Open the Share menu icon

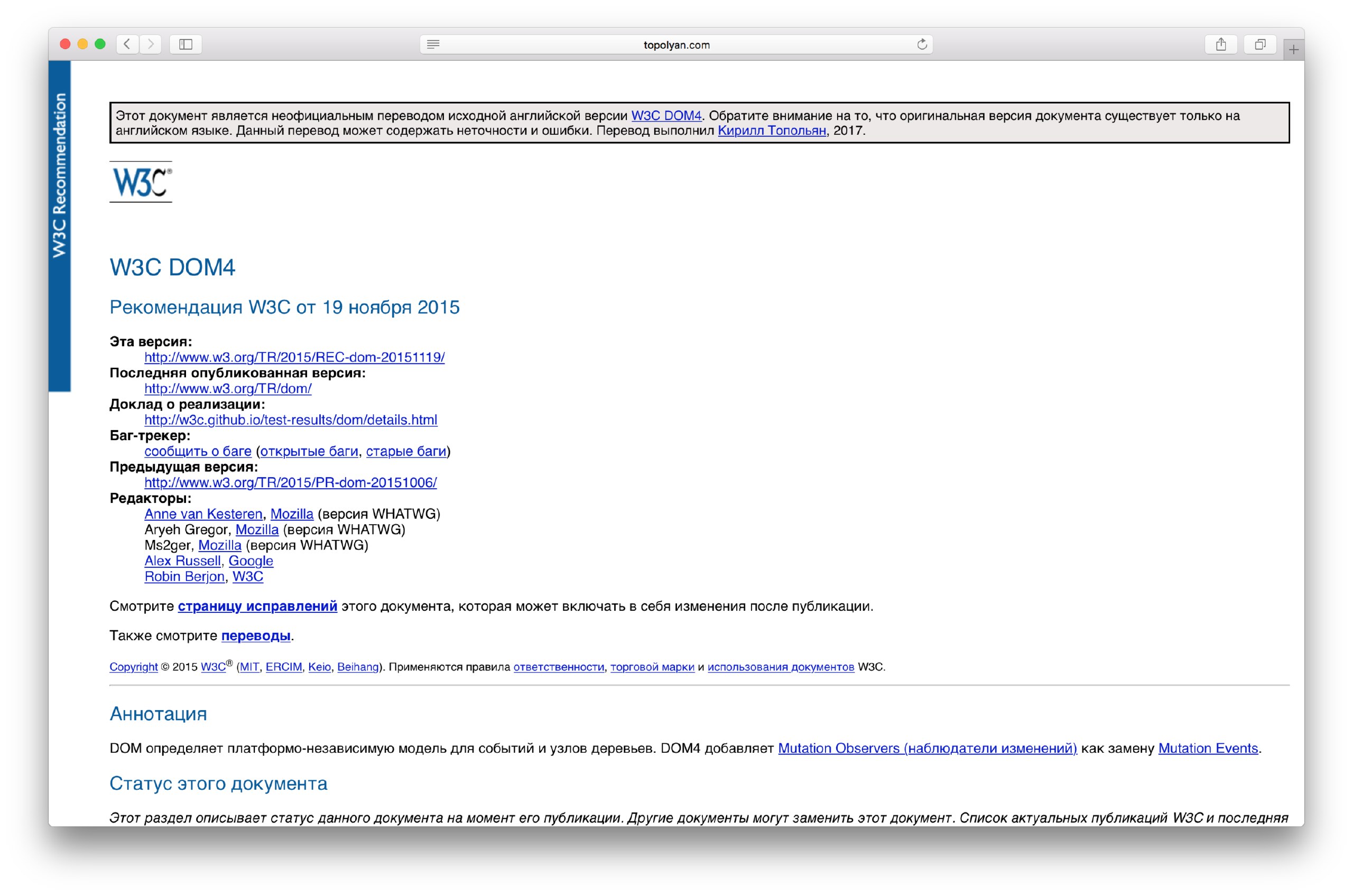[1220, 44]
